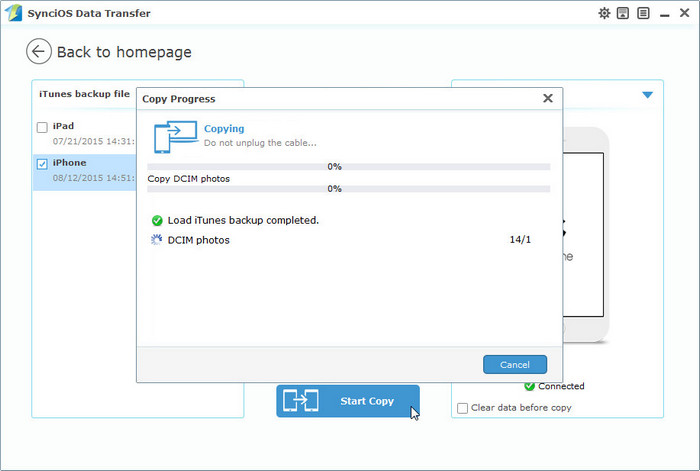Open the title bar menu list icon
The height and width of the screenshot is (471, 700).
point(643,13)
